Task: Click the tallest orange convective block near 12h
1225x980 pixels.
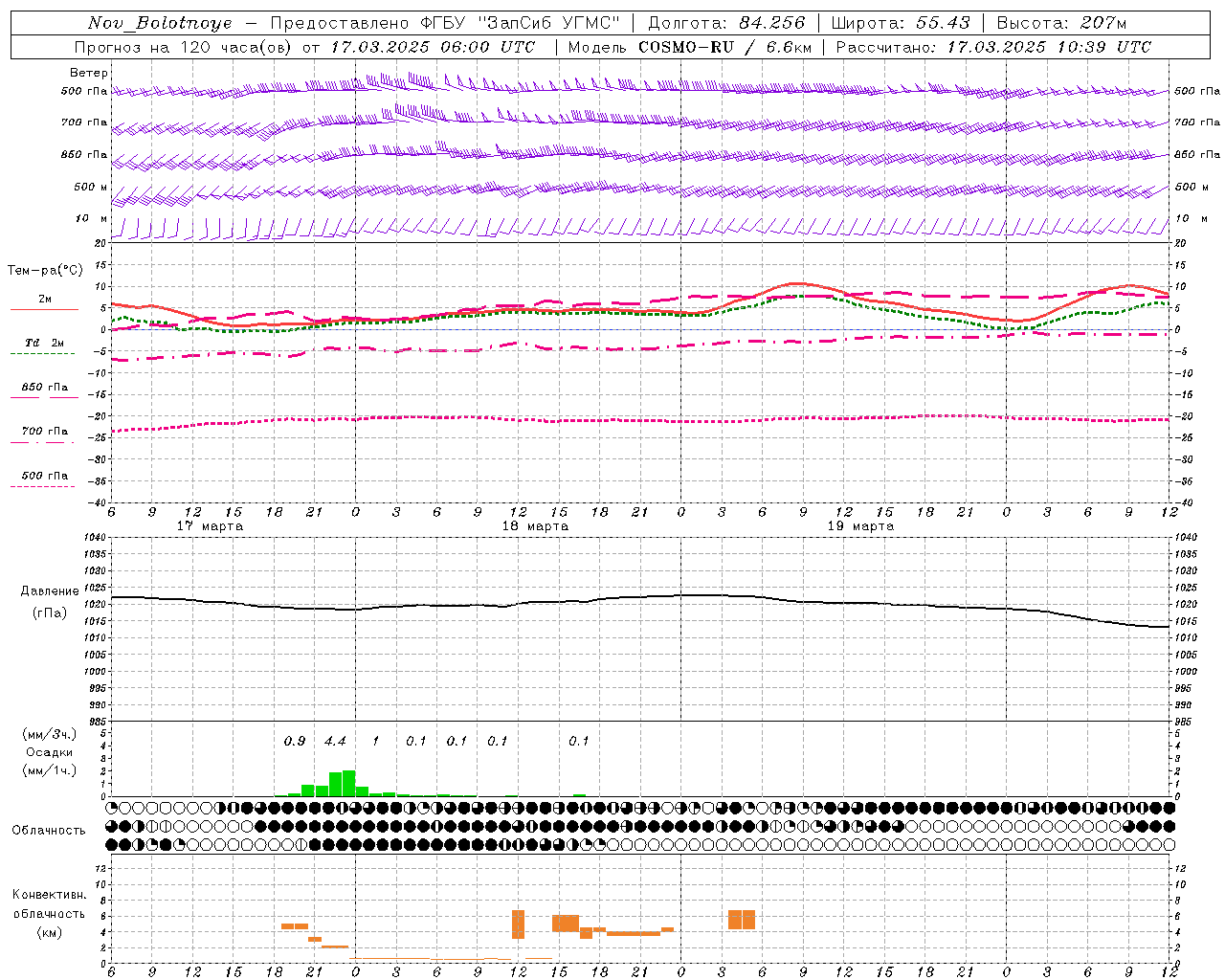Action: (x=518, y=924)
